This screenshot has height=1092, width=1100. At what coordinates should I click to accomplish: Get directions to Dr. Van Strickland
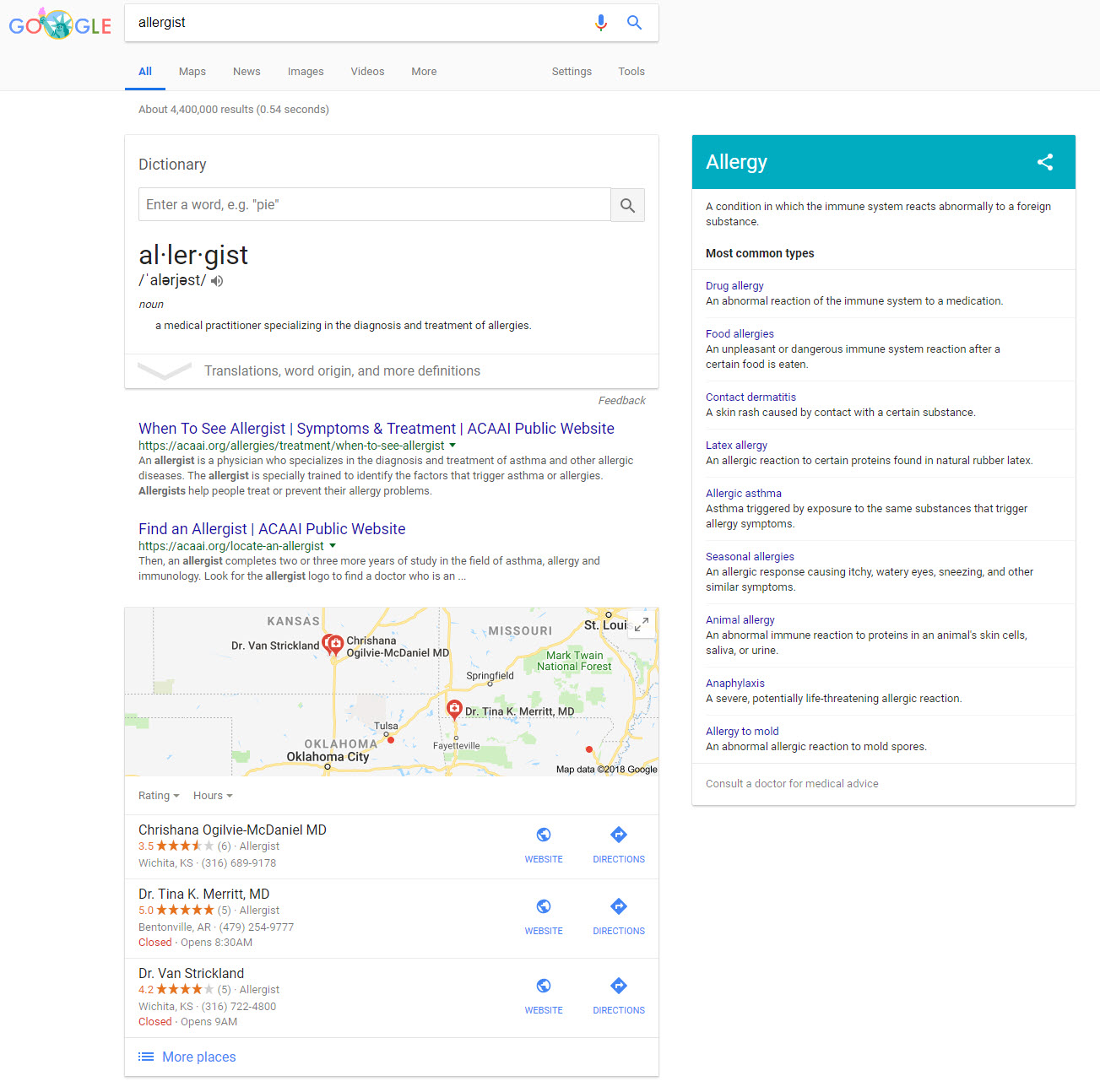[619, 997]
